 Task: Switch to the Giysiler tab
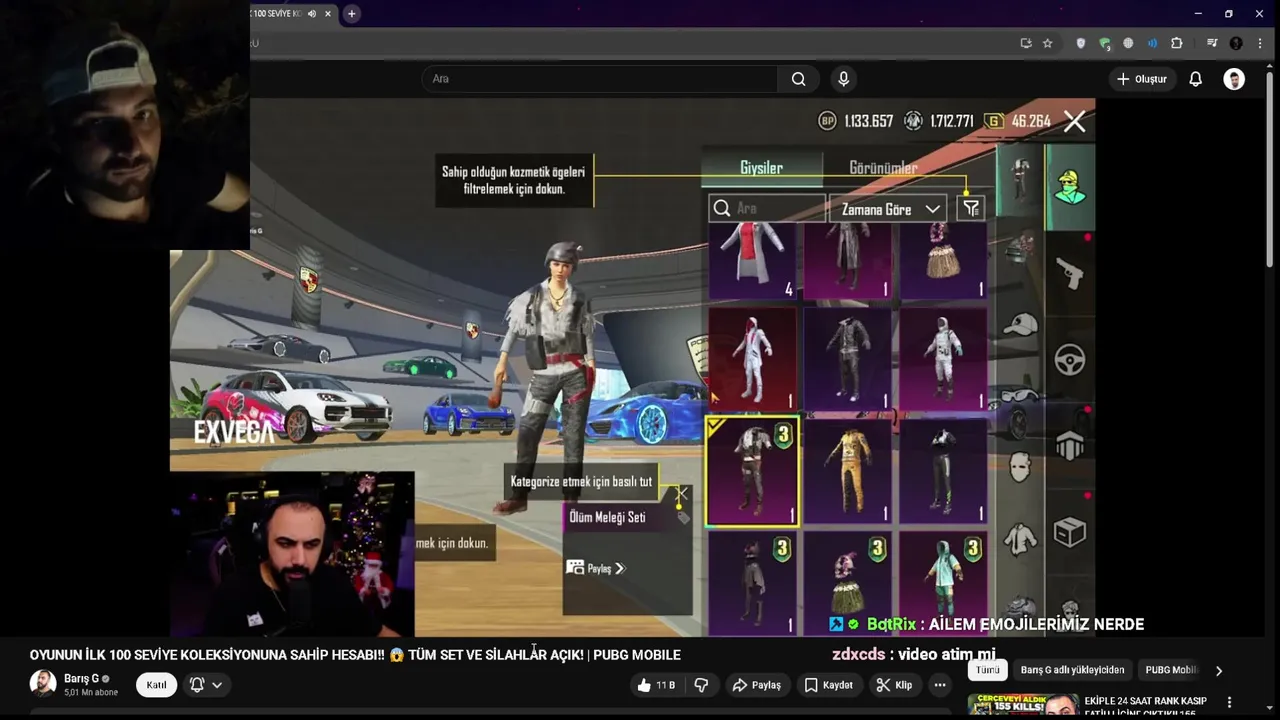click(x=761, y=168)
